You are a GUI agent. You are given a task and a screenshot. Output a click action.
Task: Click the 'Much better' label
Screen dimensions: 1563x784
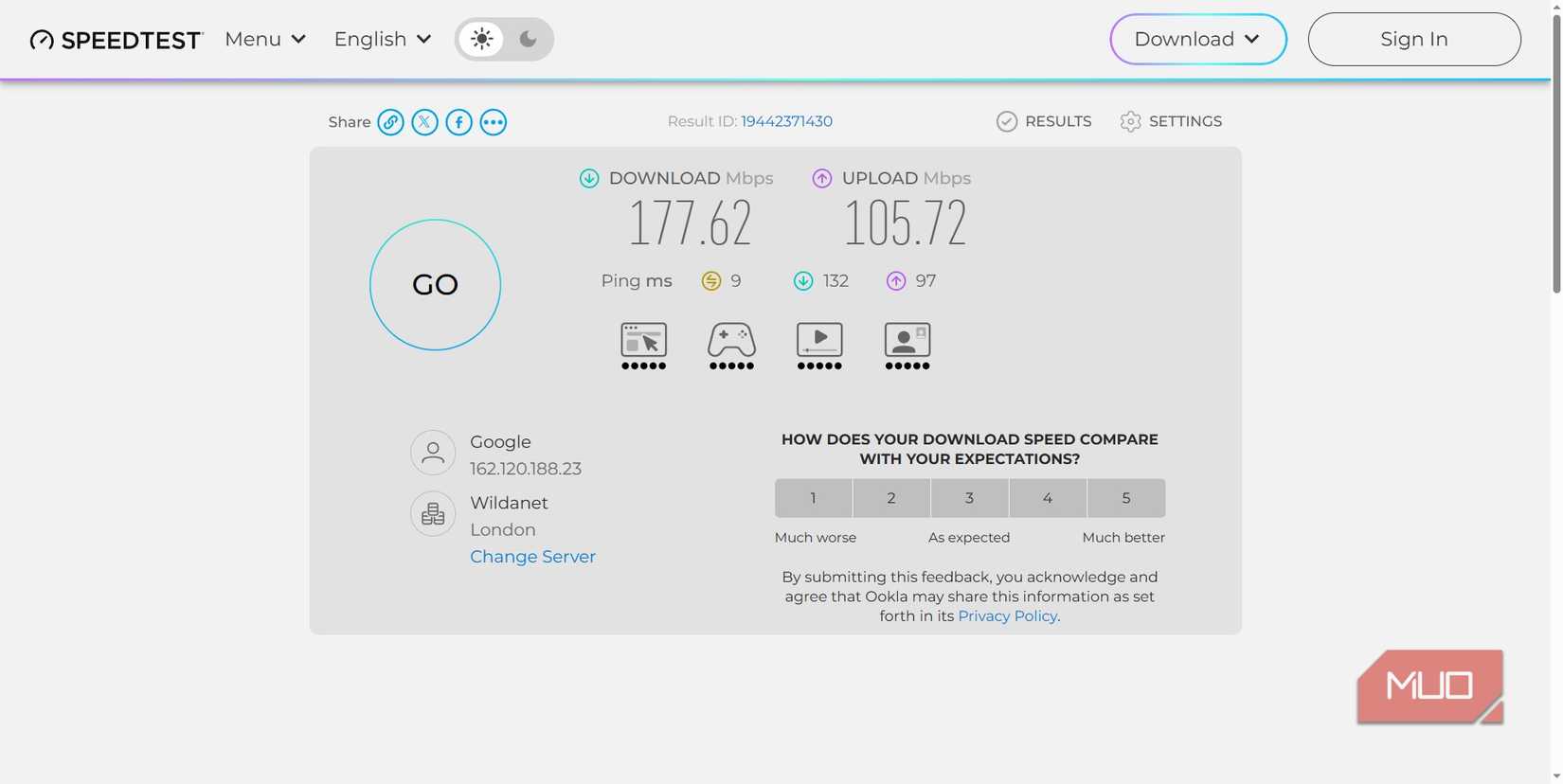(x=1123, y=538)
